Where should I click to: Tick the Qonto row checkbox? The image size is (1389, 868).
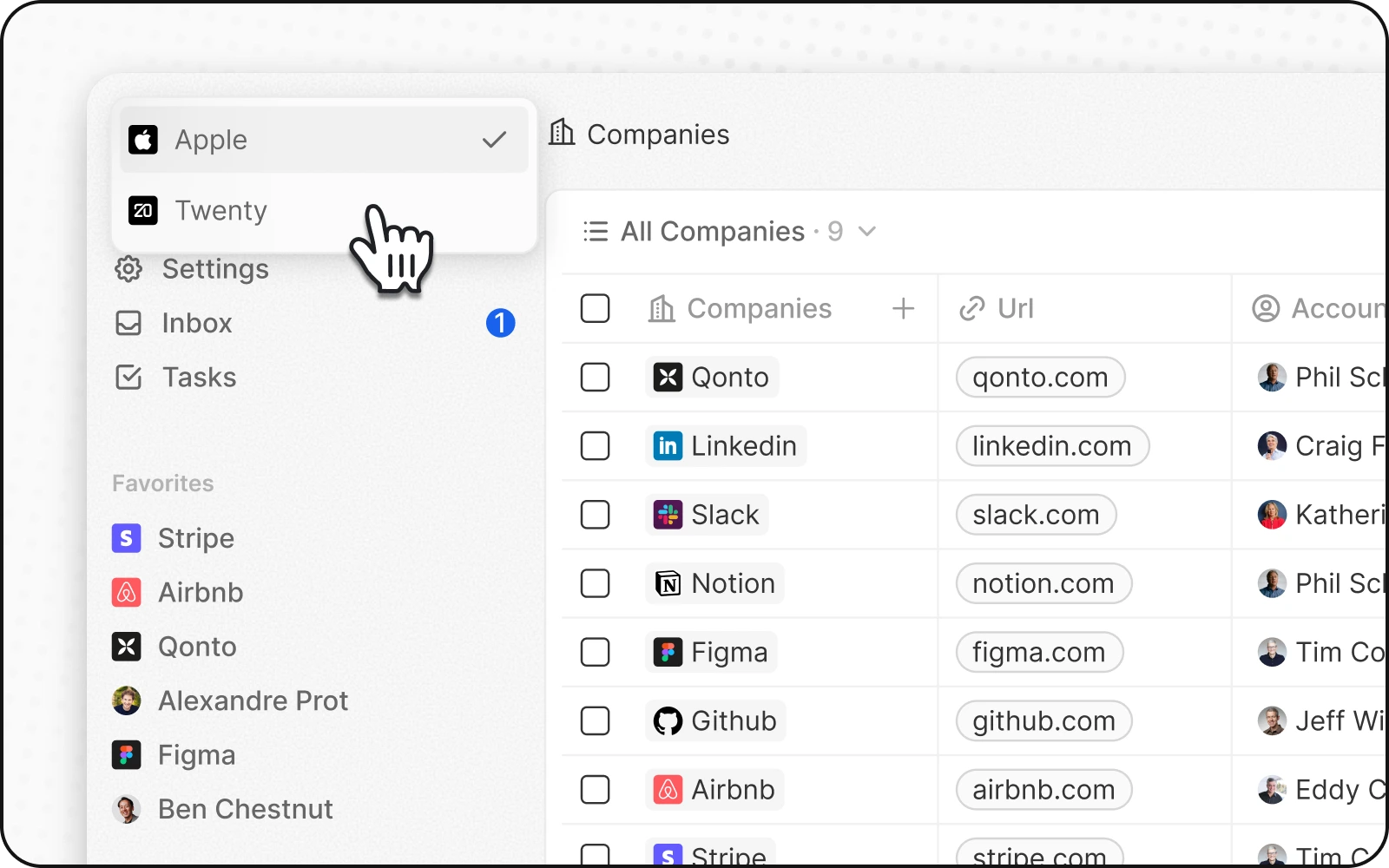(x=595, y=378)
